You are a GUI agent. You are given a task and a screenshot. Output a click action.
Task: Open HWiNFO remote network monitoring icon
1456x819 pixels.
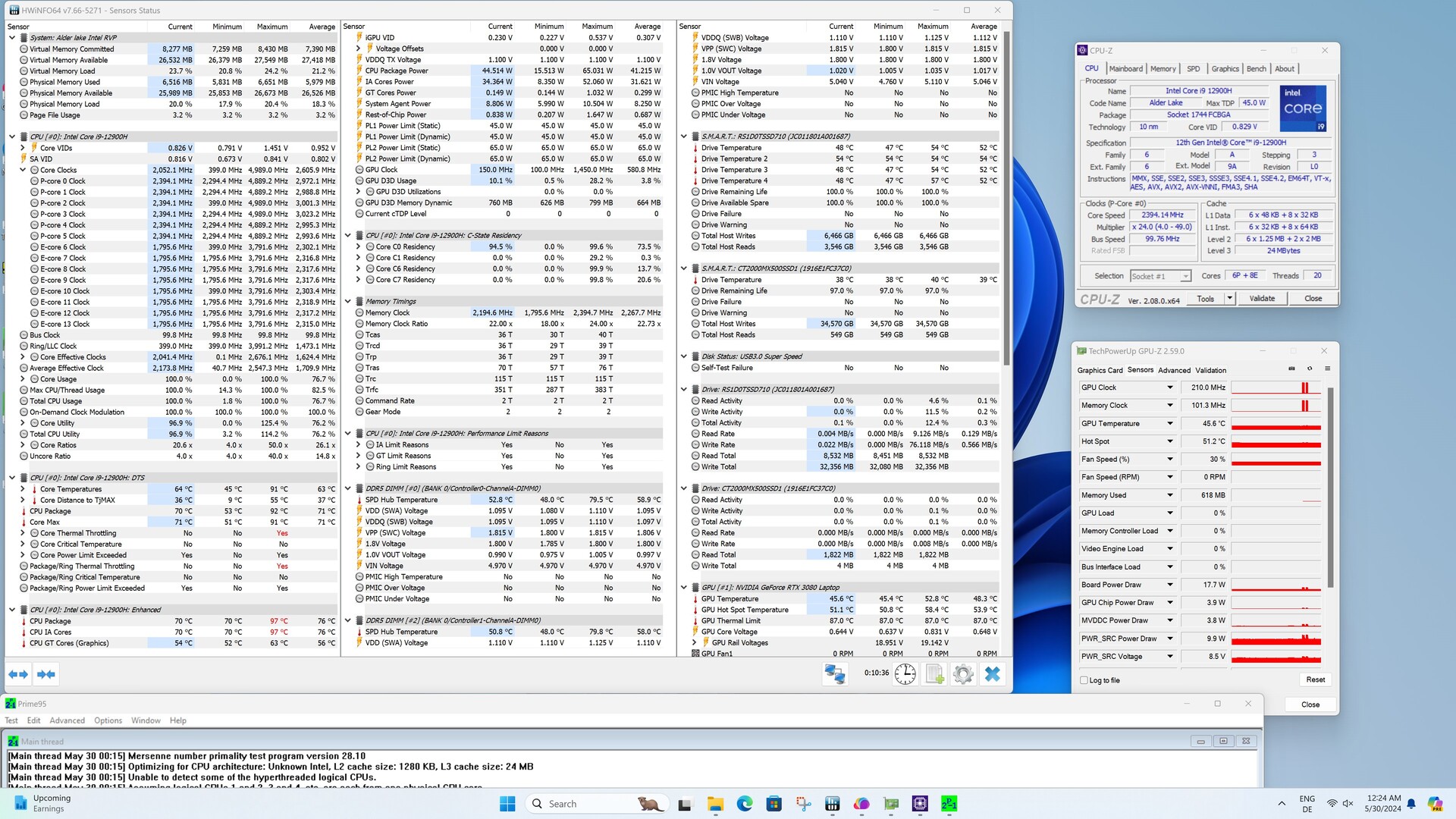(835, 674)
